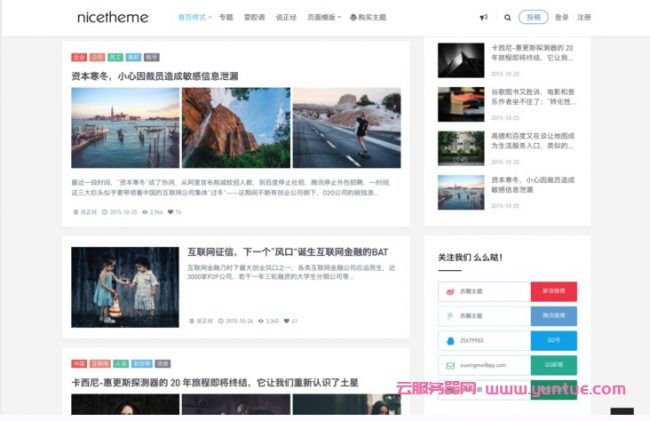This screenshot has width=650, height=421.
Task: Open the 专题 menu item
Action: [226, 17]
